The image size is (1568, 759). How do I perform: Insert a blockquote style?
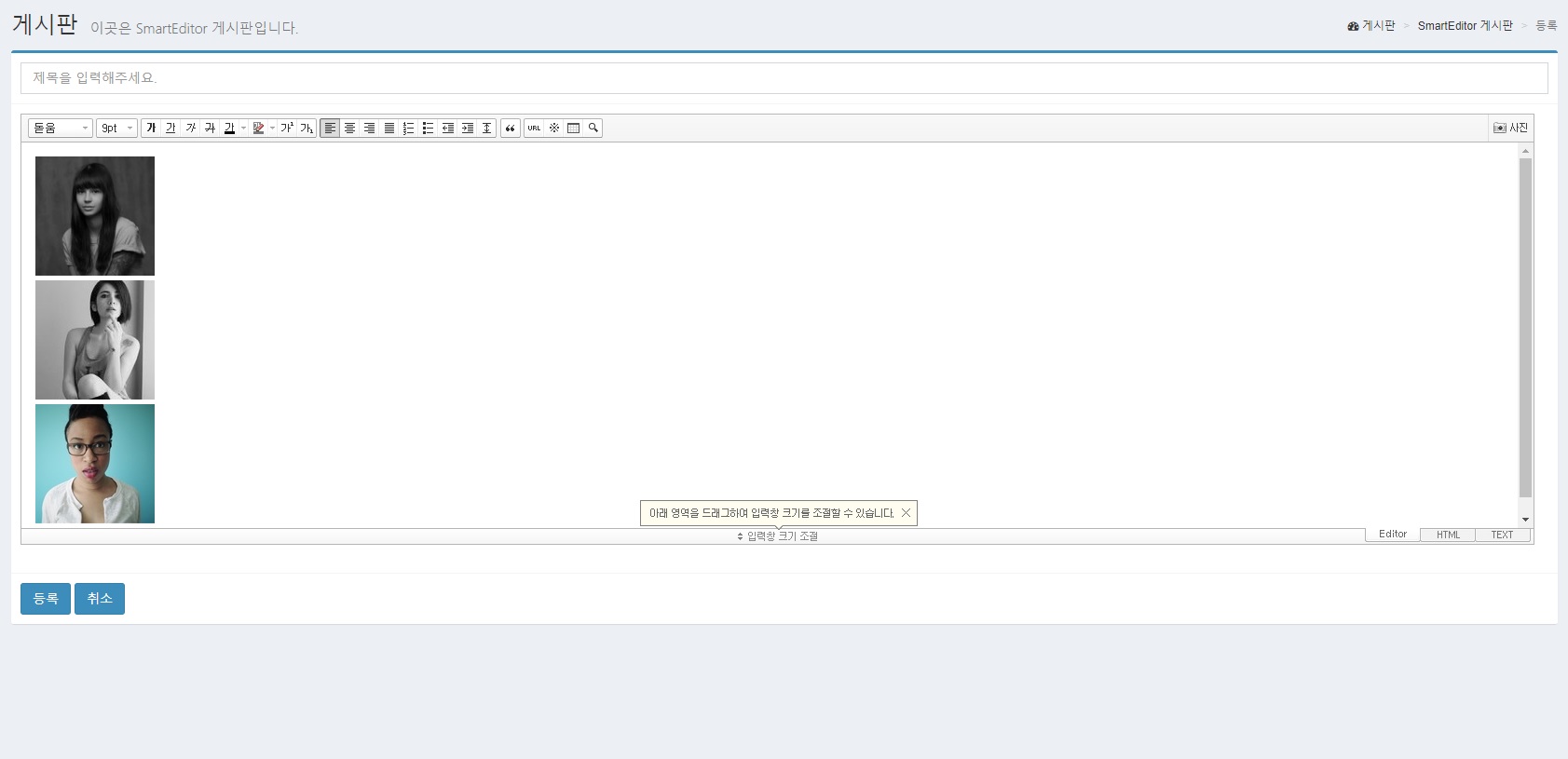[511, 128]
